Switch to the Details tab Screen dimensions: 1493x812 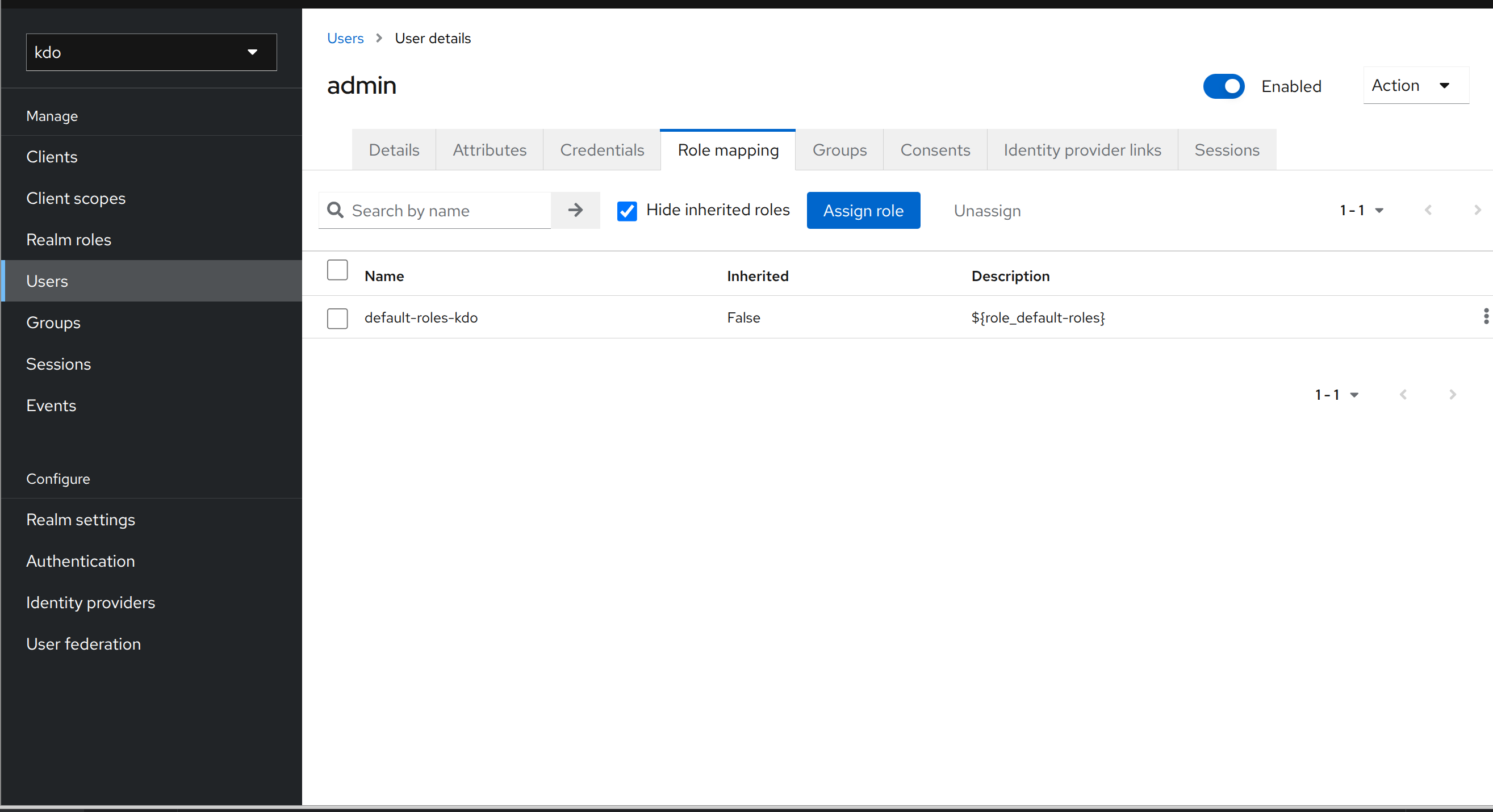(394, 149)
